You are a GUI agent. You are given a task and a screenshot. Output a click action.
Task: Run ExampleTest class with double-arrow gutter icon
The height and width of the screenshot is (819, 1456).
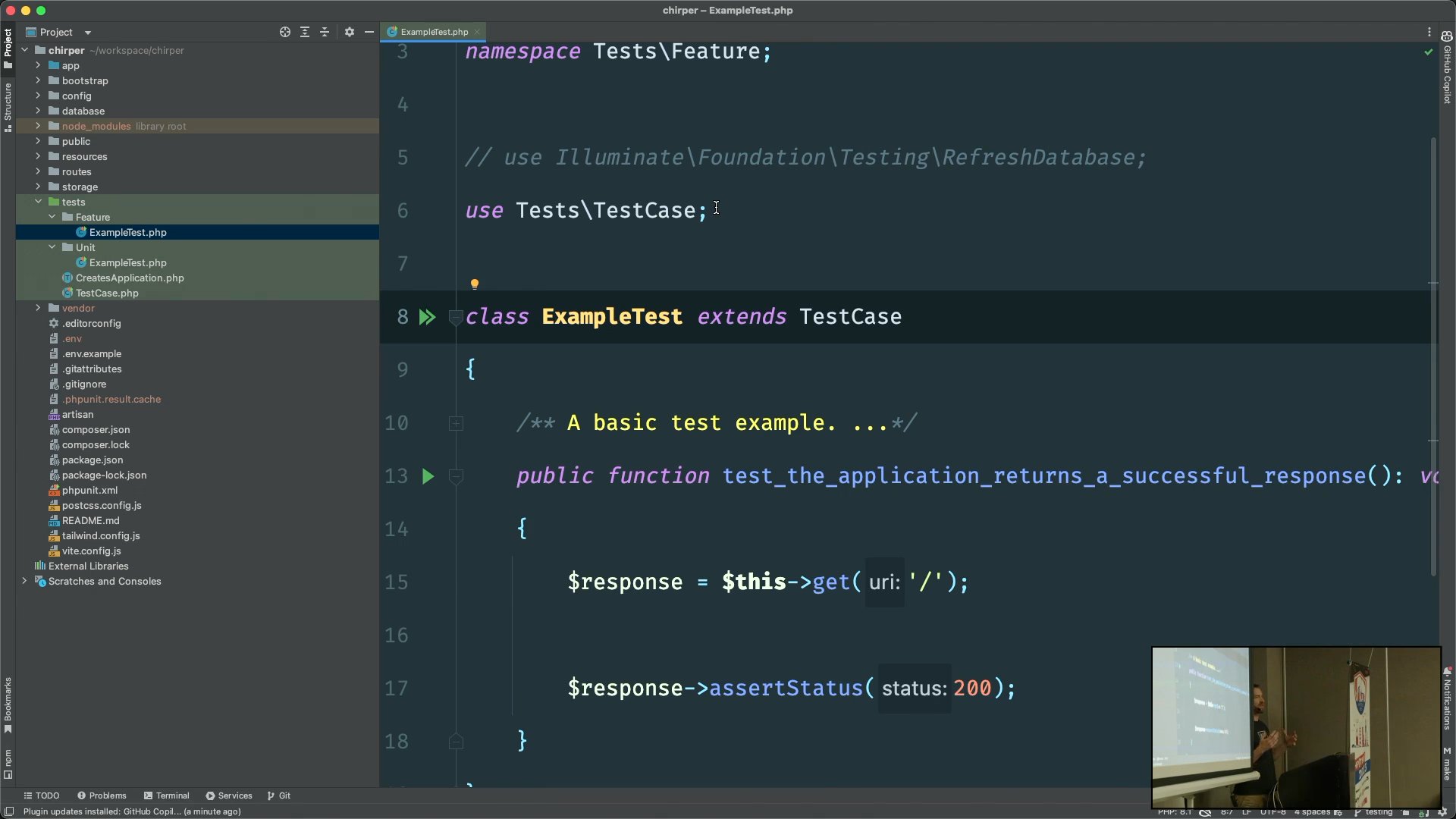[x=428, y=317]
